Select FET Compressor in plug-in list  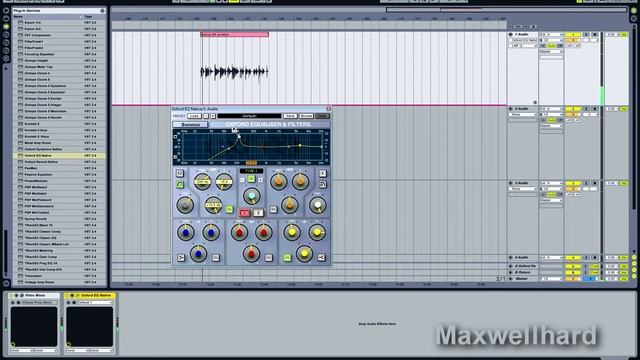click(60, 35)
